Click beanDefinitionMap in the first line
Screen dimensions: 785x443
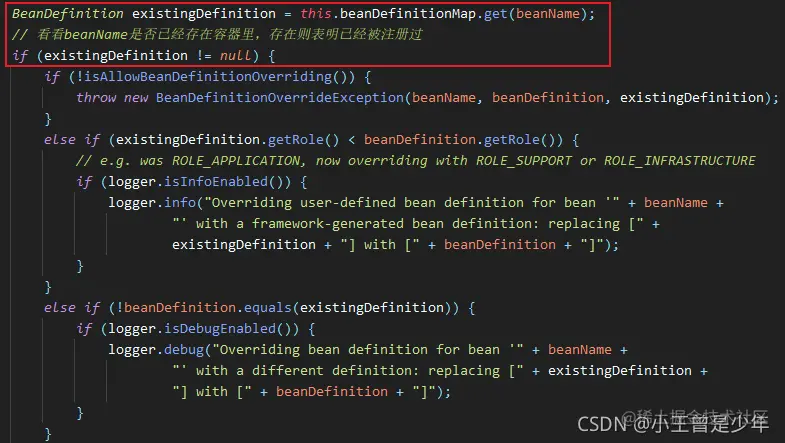pyautogui.click(x=408, y=14)
